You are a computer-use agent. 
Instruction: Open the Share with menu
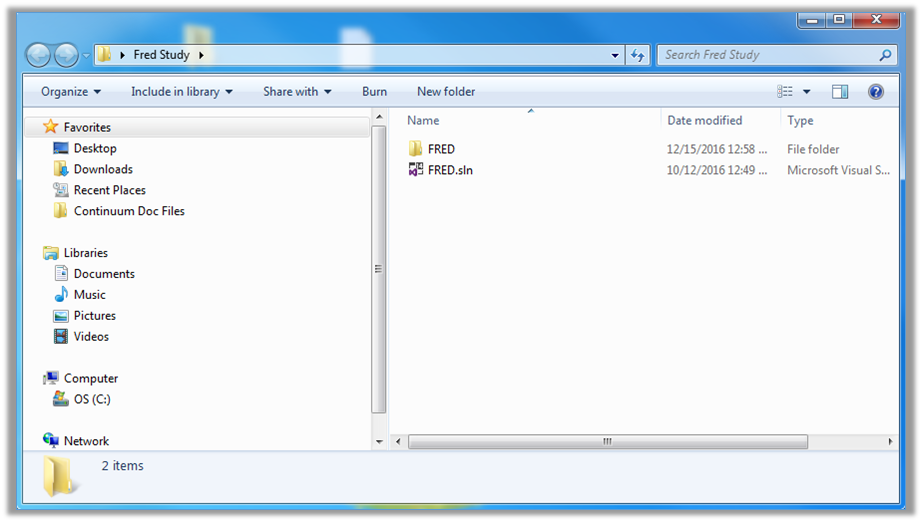(297, 92)
